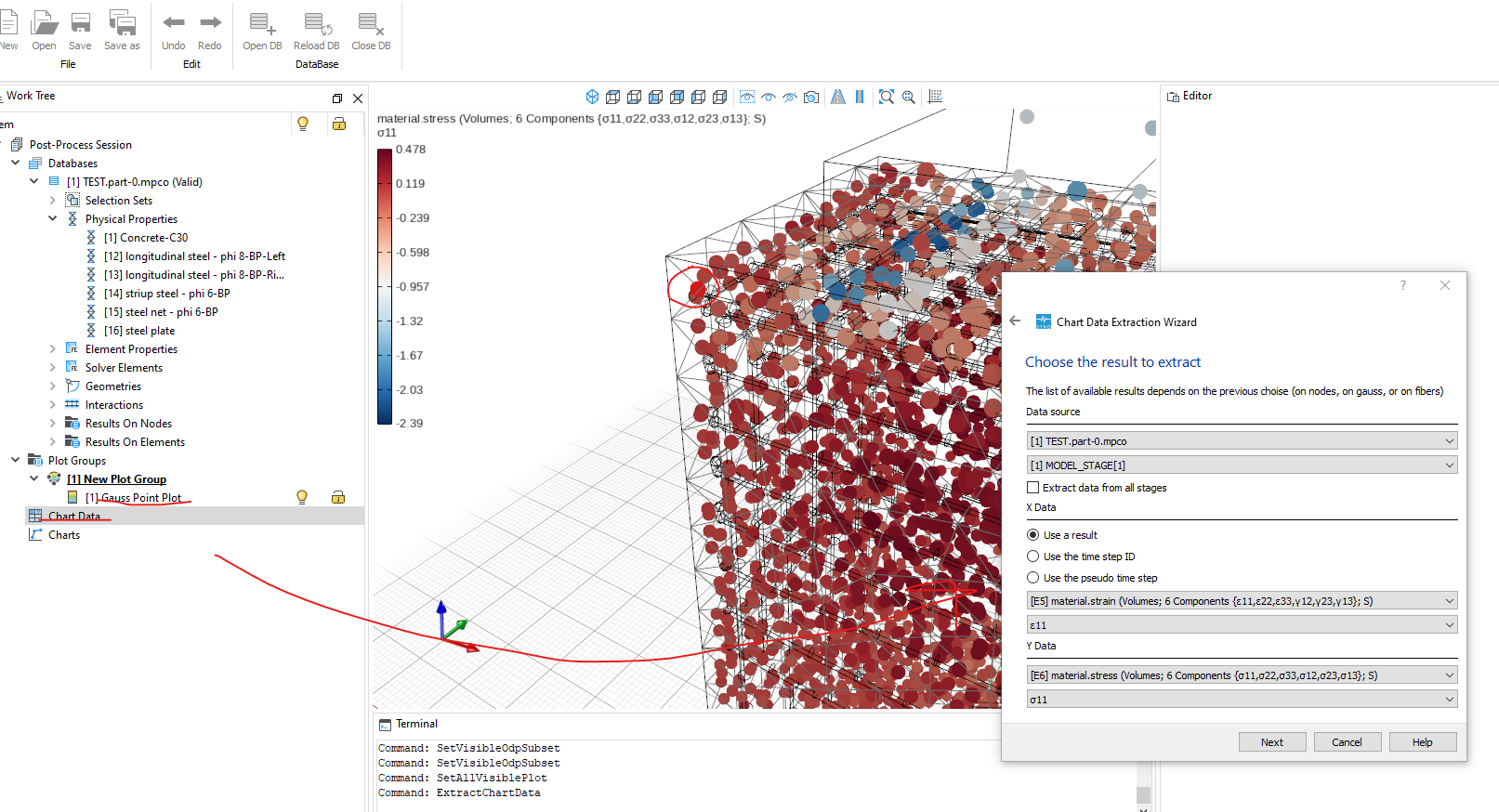The image size is (1499, 812).
Task: Toggle visibility lightbulb for Gauss Point Plot
Action: tap(301, 497)
